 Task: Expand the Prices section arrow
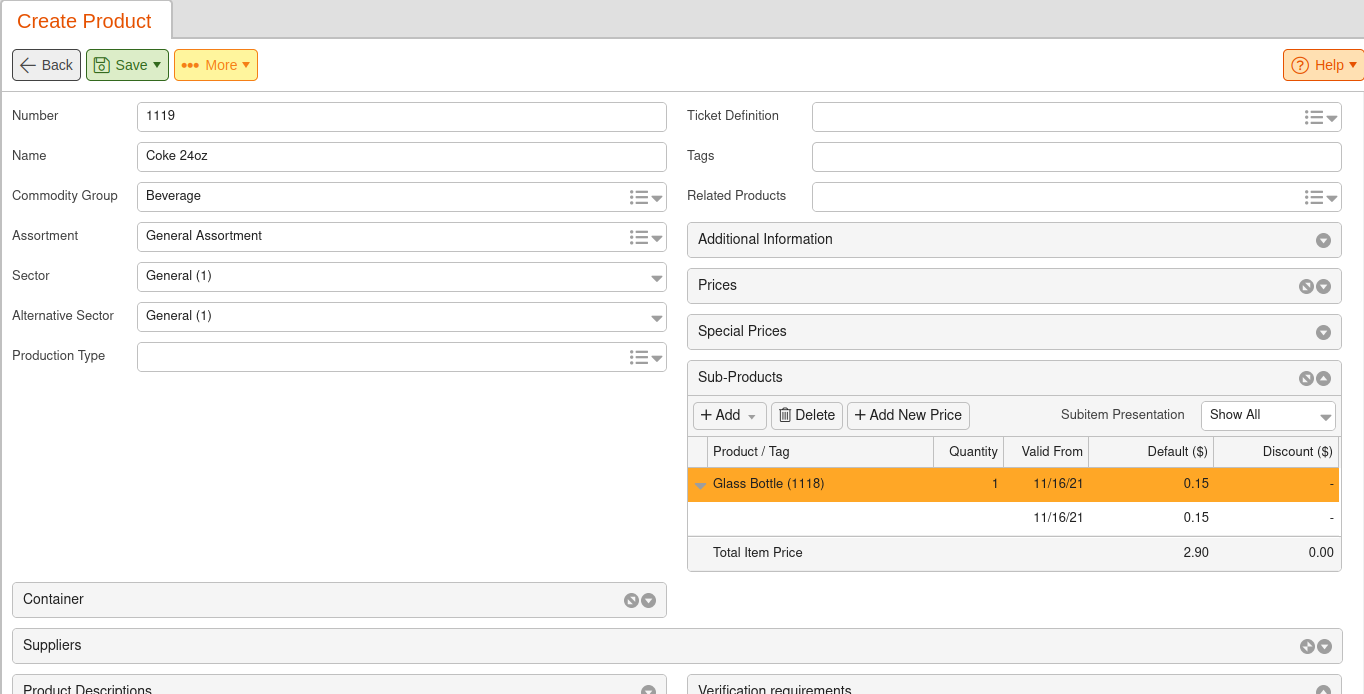[x=1323, y=286]
